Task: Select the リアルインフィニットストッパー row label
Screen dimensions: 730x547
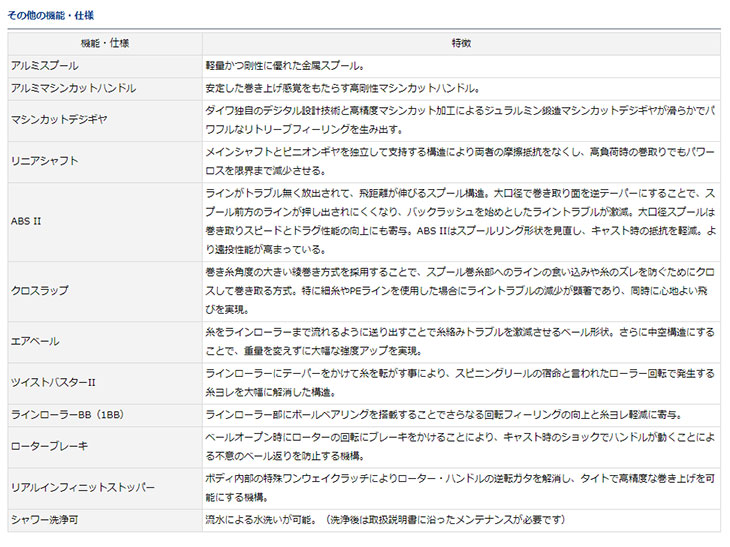Action: pos(82,487)
